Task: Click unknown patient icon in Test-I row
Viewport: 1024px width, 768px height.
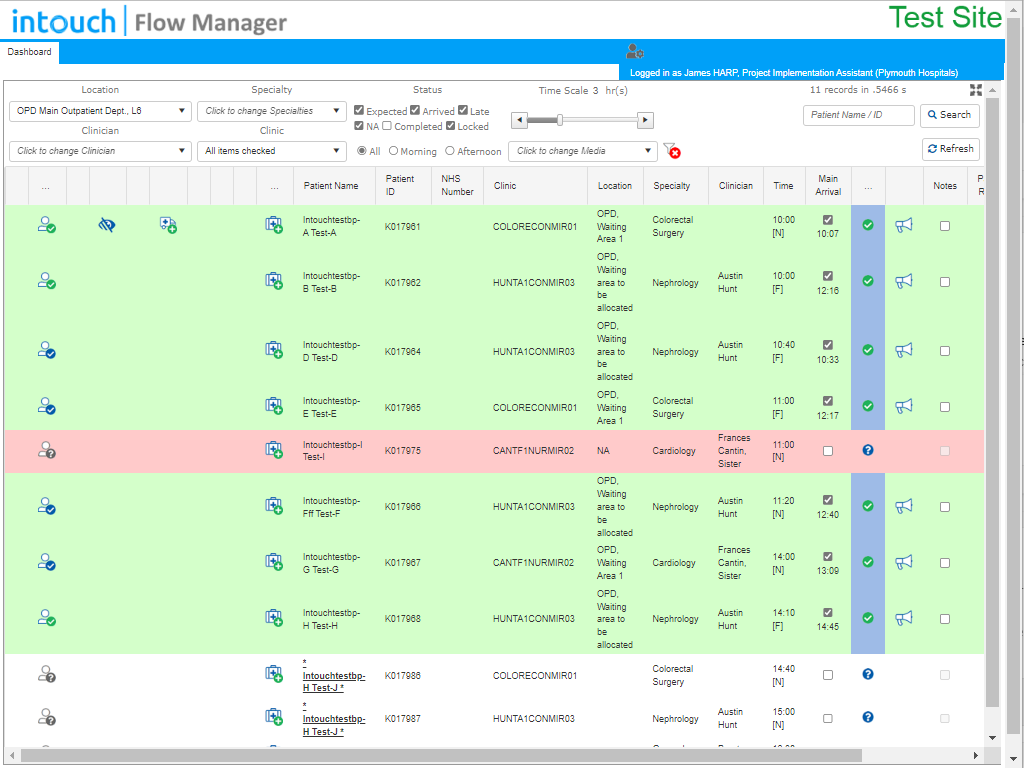Action: tap(46, 450)
